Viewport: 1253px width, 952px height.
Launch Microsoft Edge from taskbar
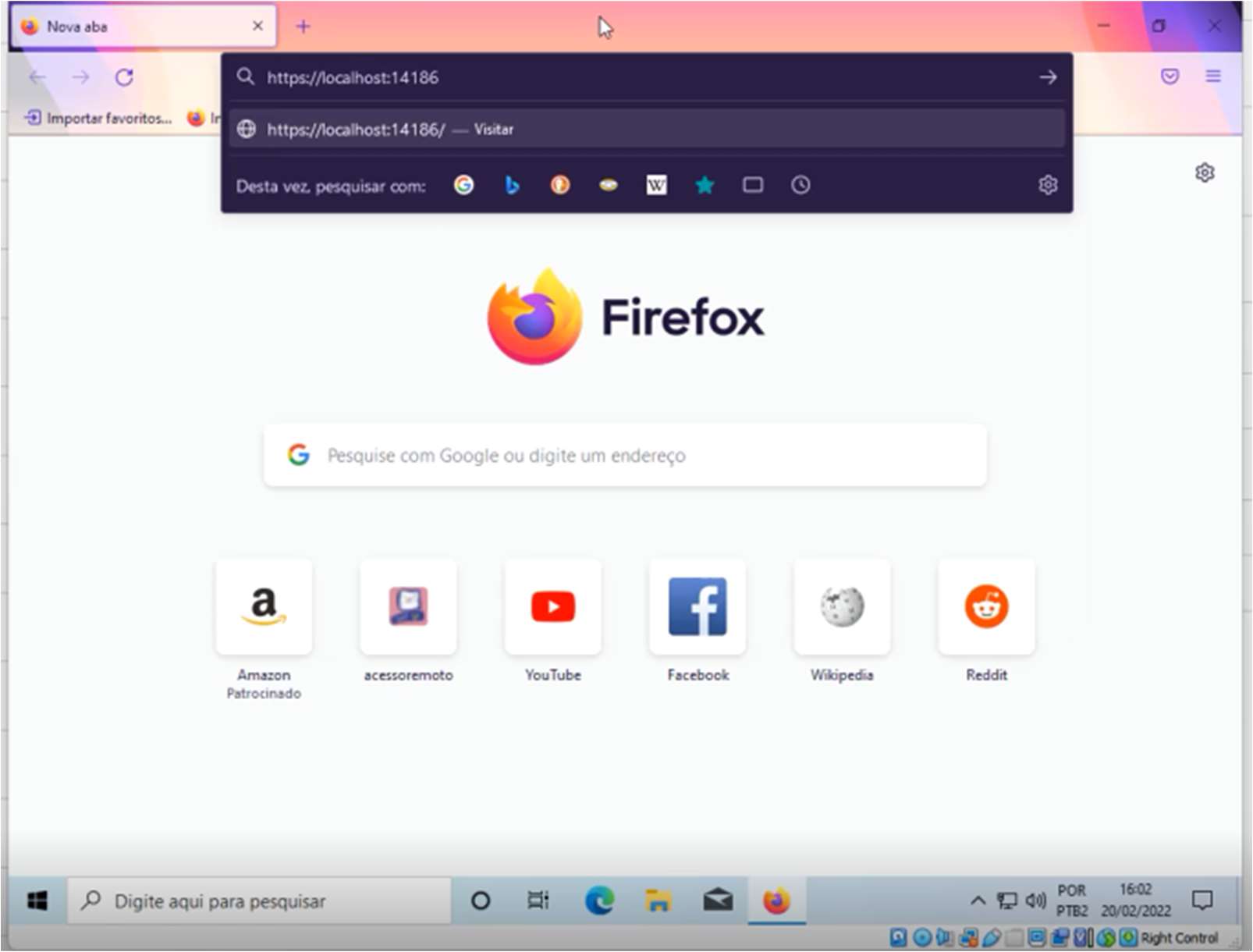599,901
